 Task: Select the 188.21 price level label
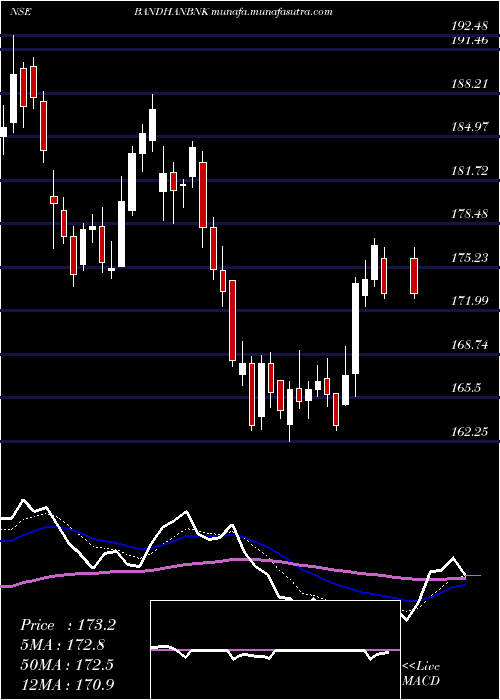[x=469, y=83]
